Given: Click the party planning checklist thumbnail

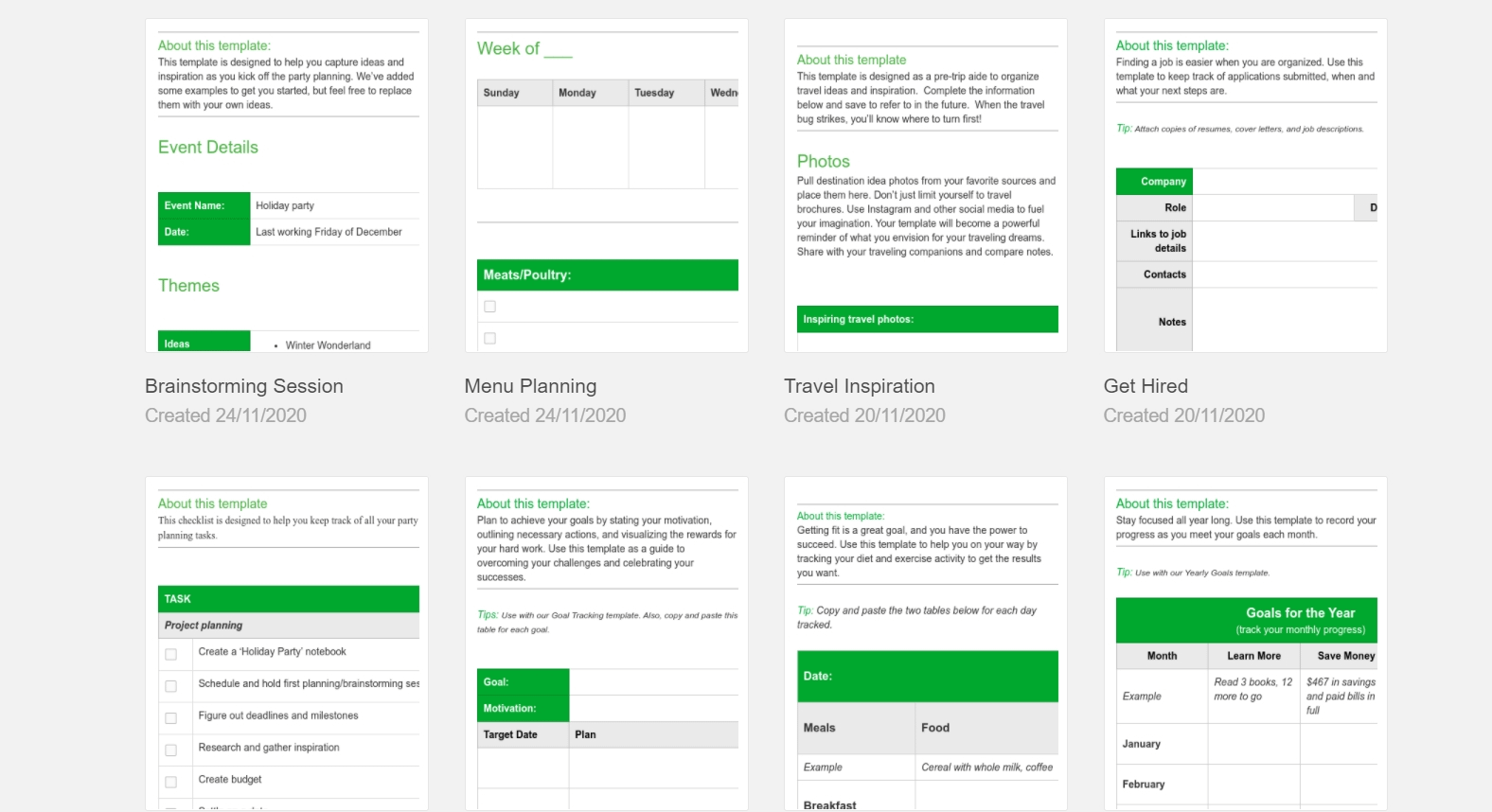Looking at the screenshot, I should coord(286,639).
